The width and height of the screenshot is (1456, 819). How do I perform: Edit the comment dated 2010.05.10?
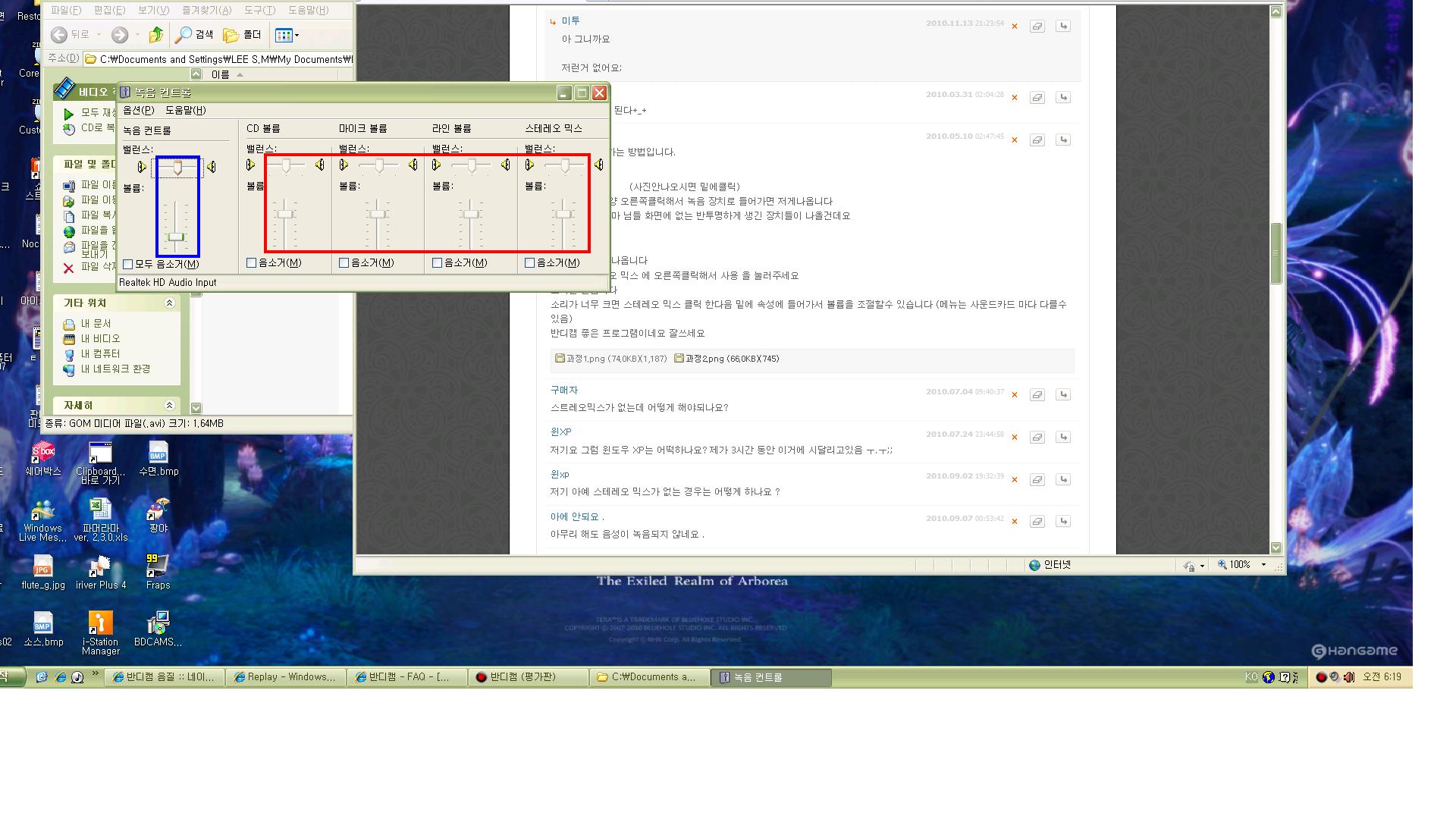point(1037,140)
